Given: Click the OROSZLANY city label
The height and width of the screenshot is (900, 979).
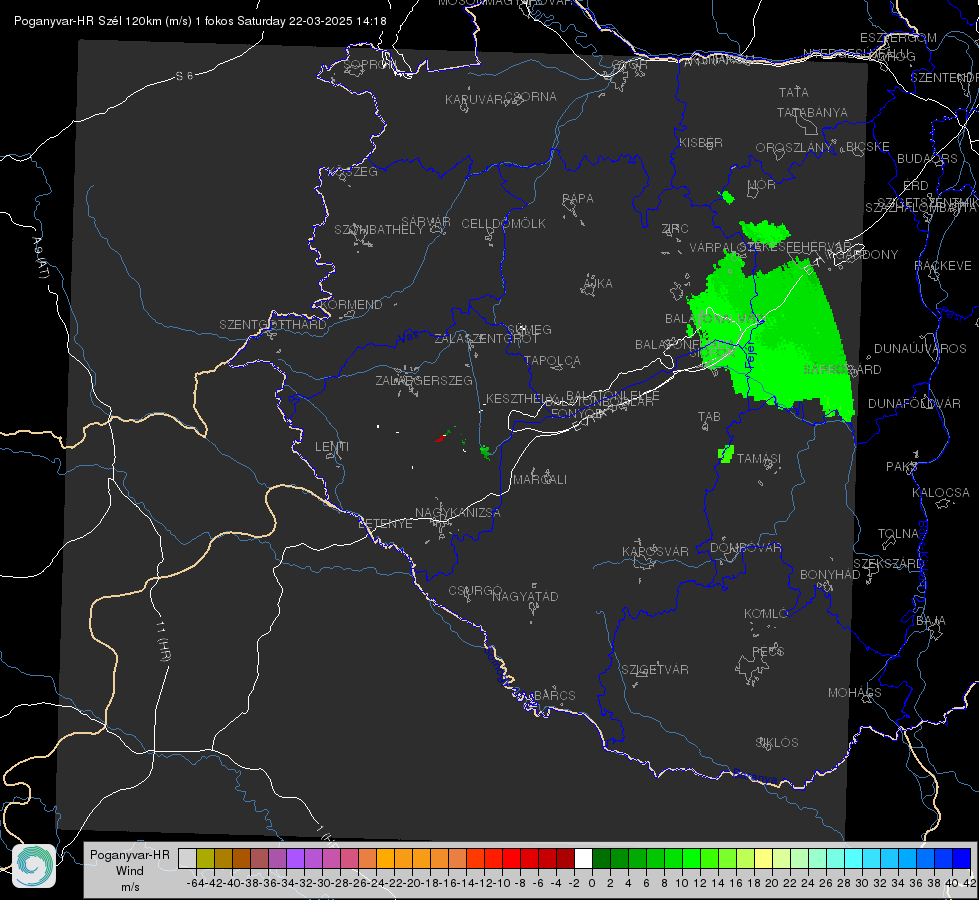Looking at the screenshot, I should (x=794, y=148).
